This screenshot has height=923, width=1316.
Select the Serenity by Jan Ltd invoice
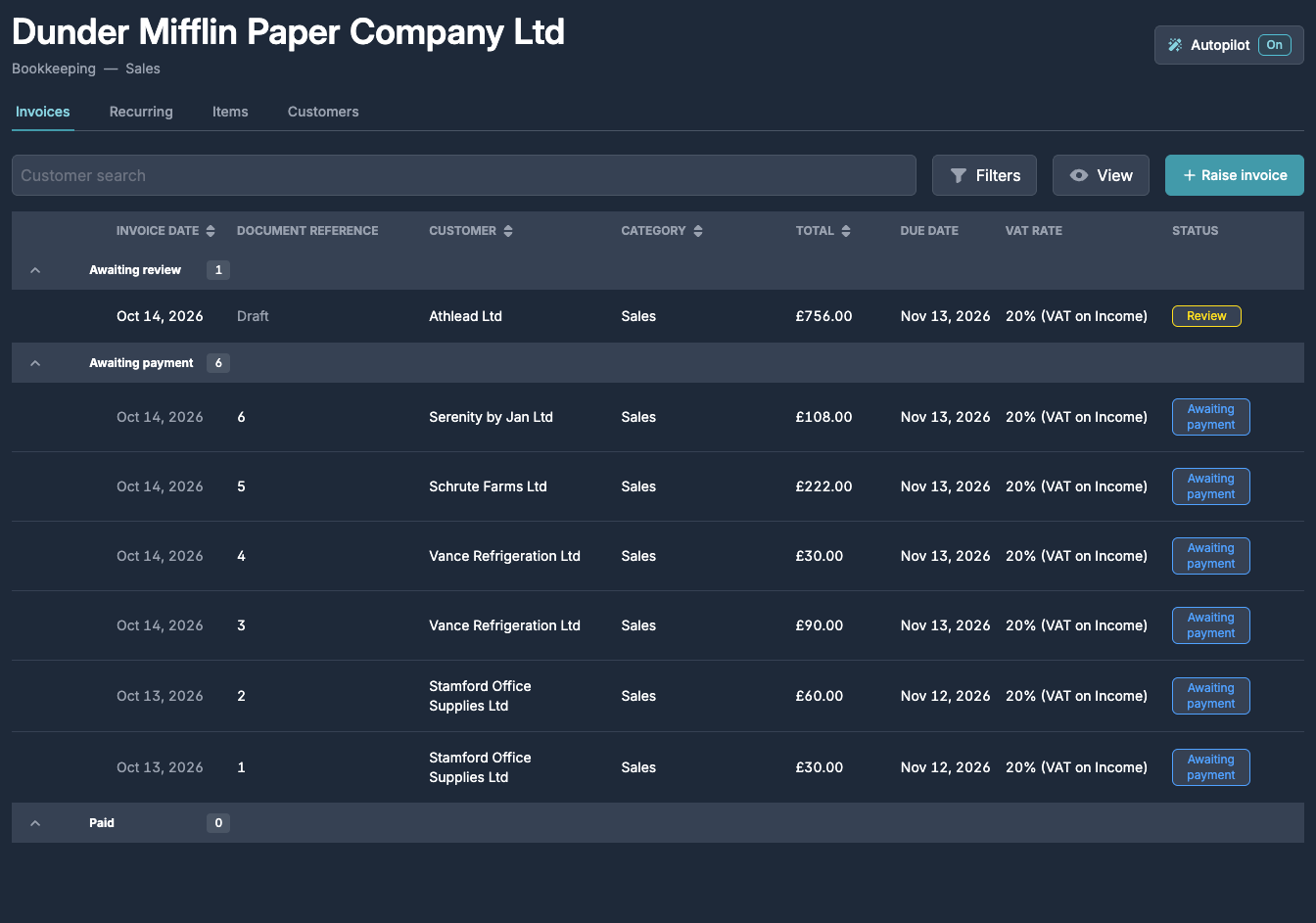point(658,417)
